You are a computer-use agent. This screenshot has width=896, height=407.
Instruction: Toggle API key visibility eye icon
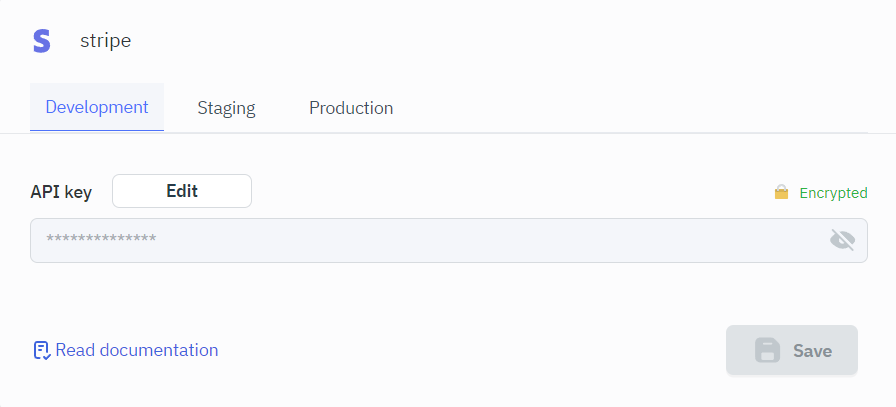(843, 240)
